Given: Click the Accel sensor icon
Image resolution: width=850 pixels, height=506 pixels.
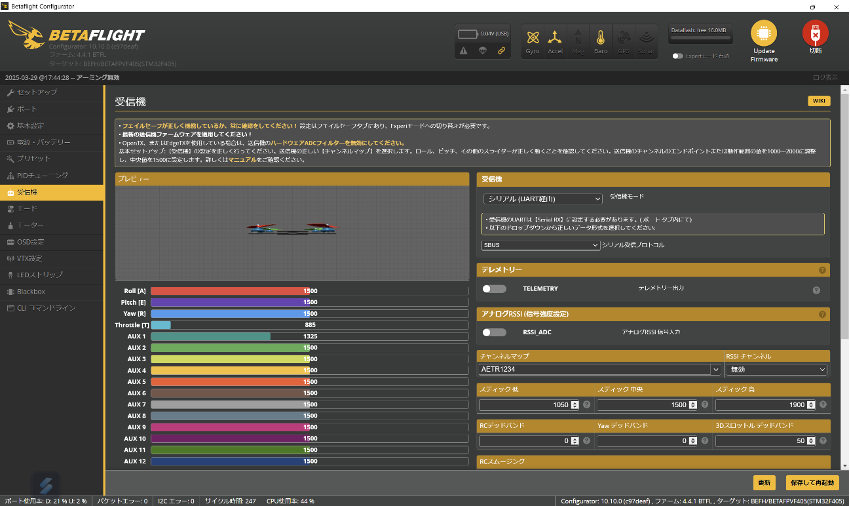Looking at the screenshot, I should point(556,39).
